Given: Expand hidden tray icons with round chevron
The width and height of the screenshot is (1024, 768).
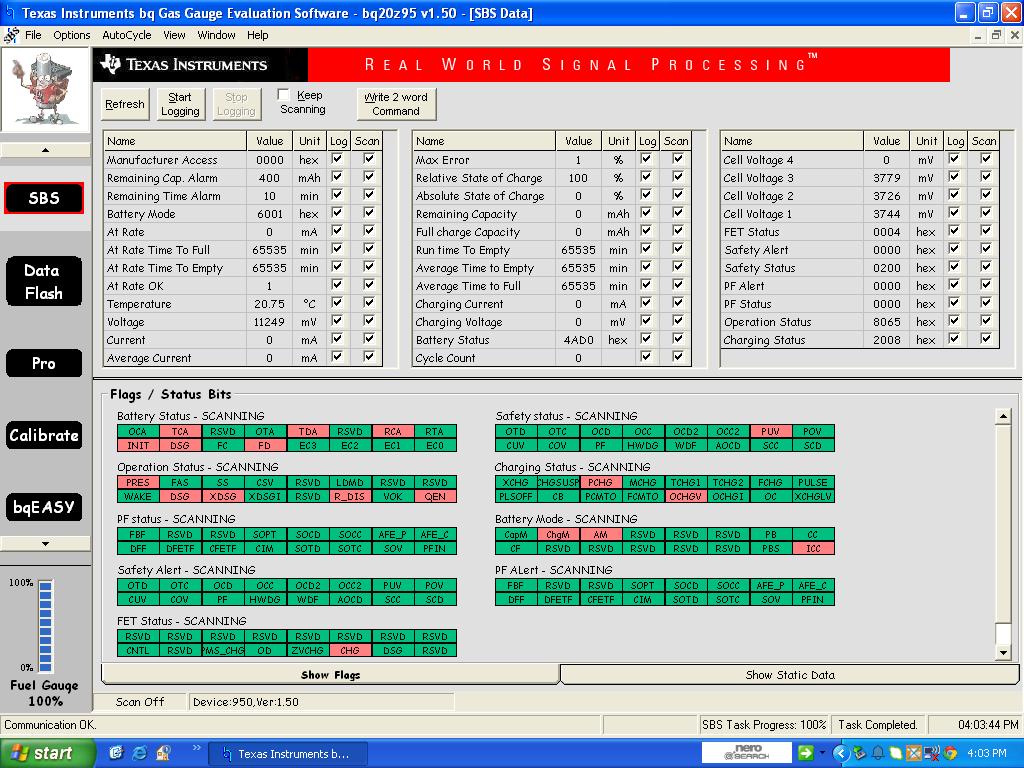Looking at the screenshot, I should (x=840, y=753).
